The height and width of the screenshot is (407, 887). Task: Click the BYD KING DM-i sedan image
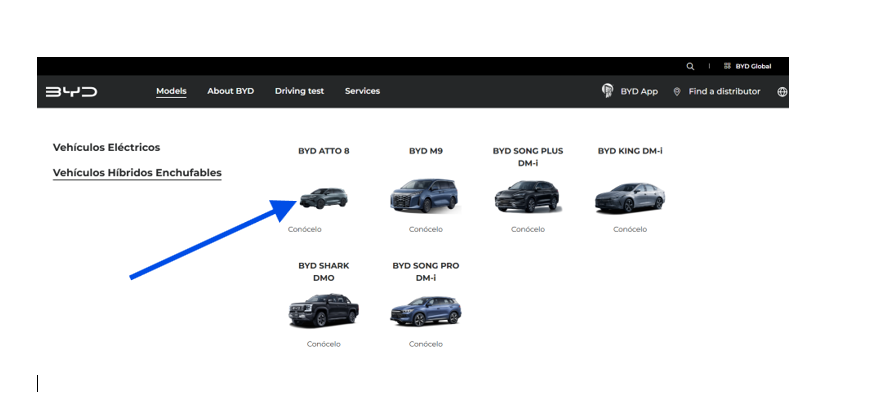point(630,197)
